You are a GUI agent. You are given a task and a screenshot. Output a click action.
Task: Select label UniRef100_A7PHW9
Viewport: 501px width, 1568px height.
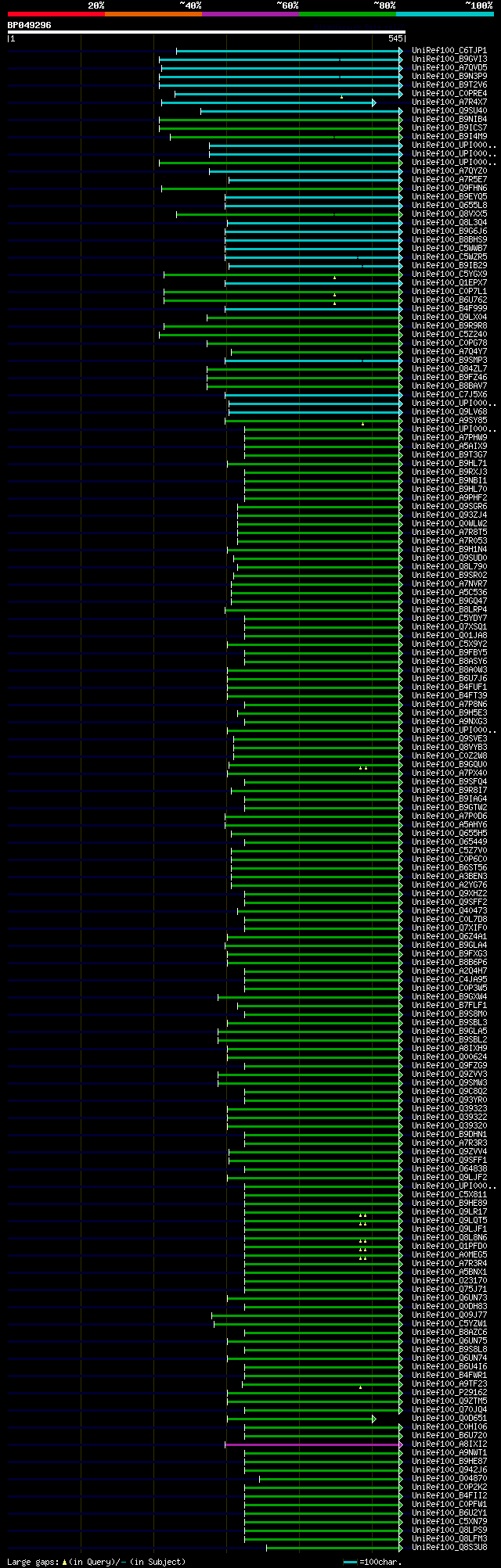pos(449,438)
